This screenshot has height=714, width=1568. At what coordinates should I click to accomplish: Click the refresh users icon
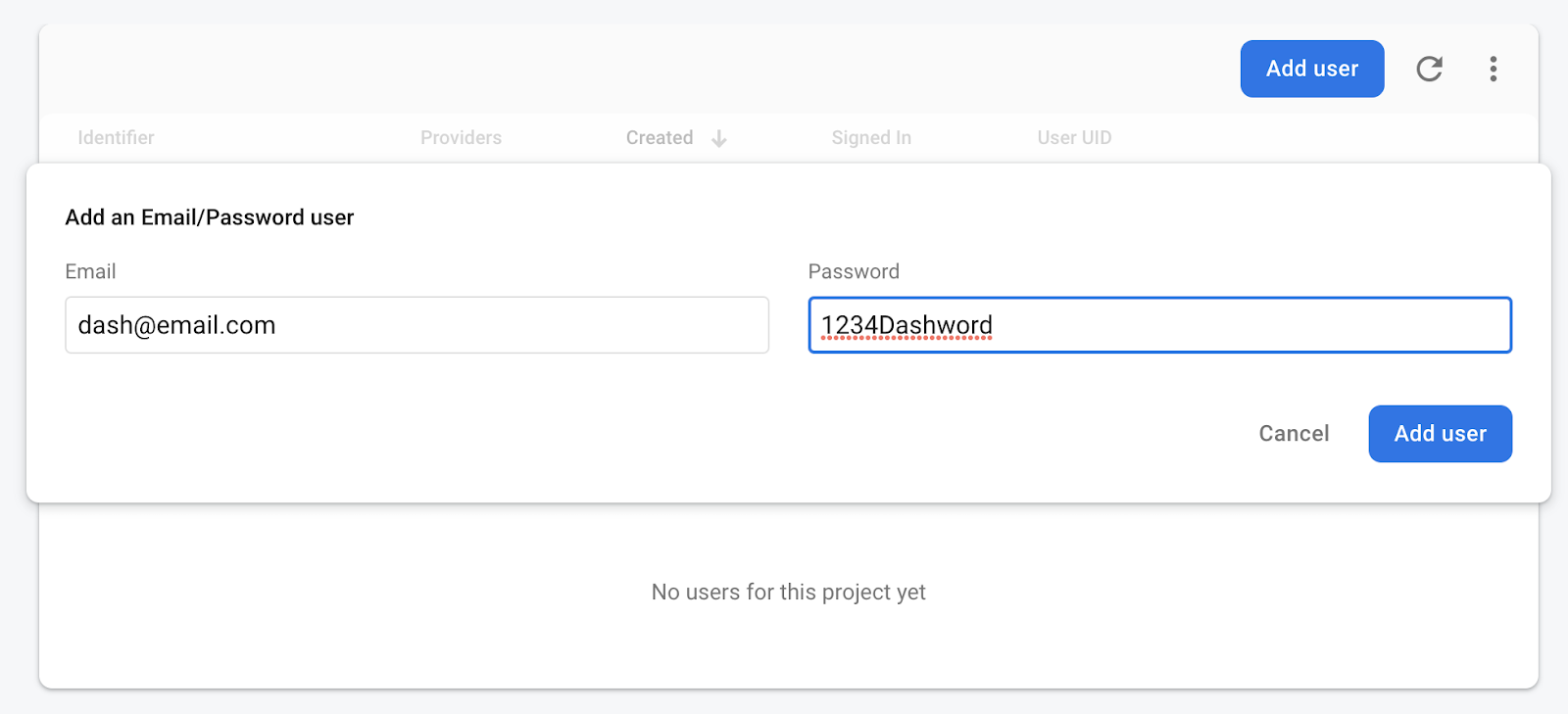(1429, 69)
